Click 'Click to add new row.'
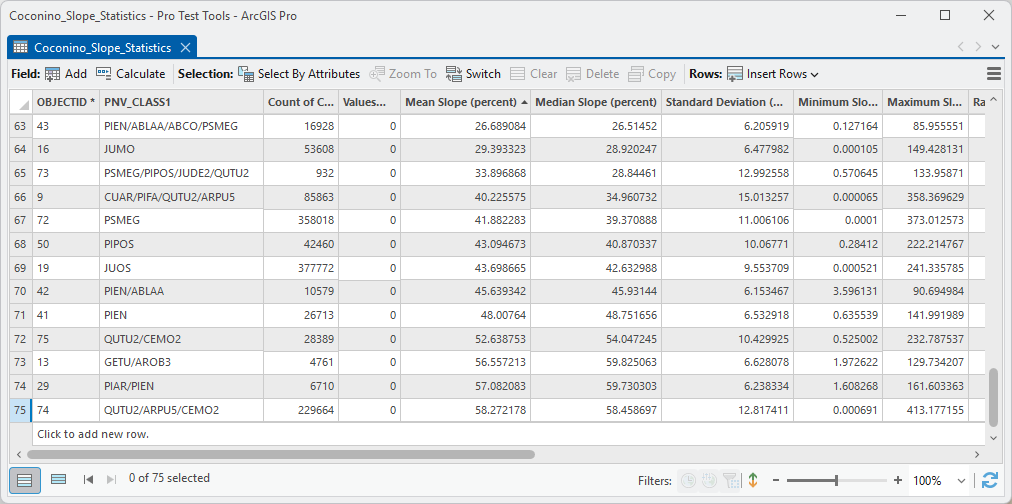The image size is (1012, 504). pyautogui.click(x=93, y=434)
